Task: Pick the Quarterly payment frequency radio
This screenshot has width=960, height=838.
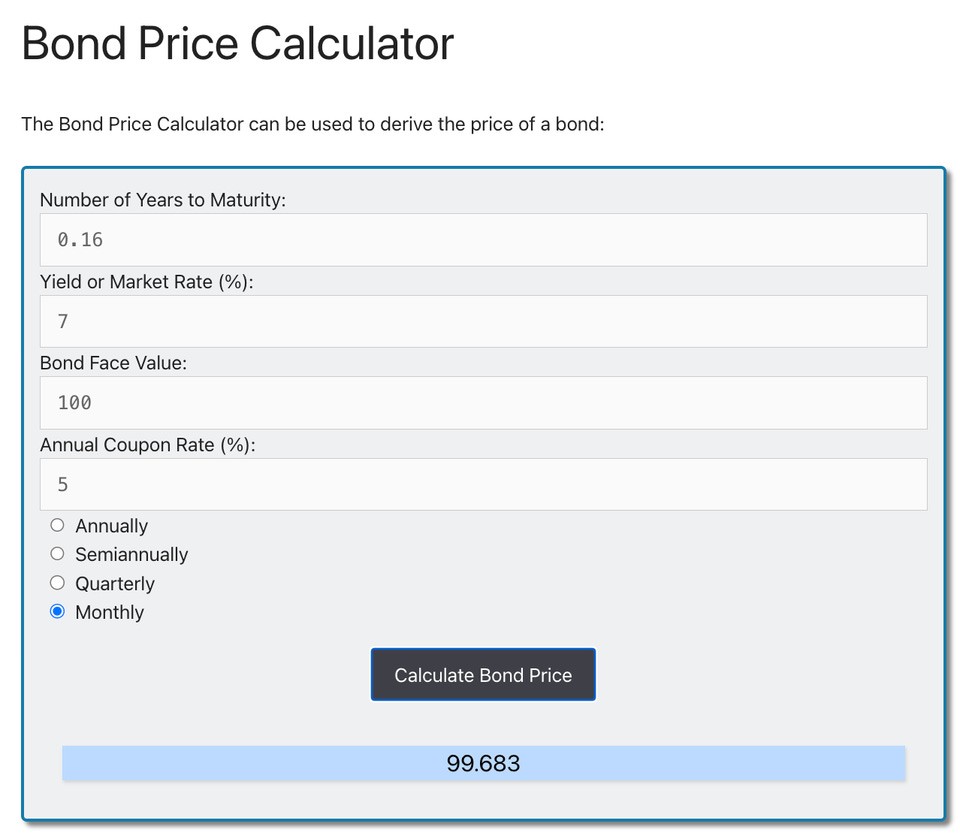Action: (57, 582)
